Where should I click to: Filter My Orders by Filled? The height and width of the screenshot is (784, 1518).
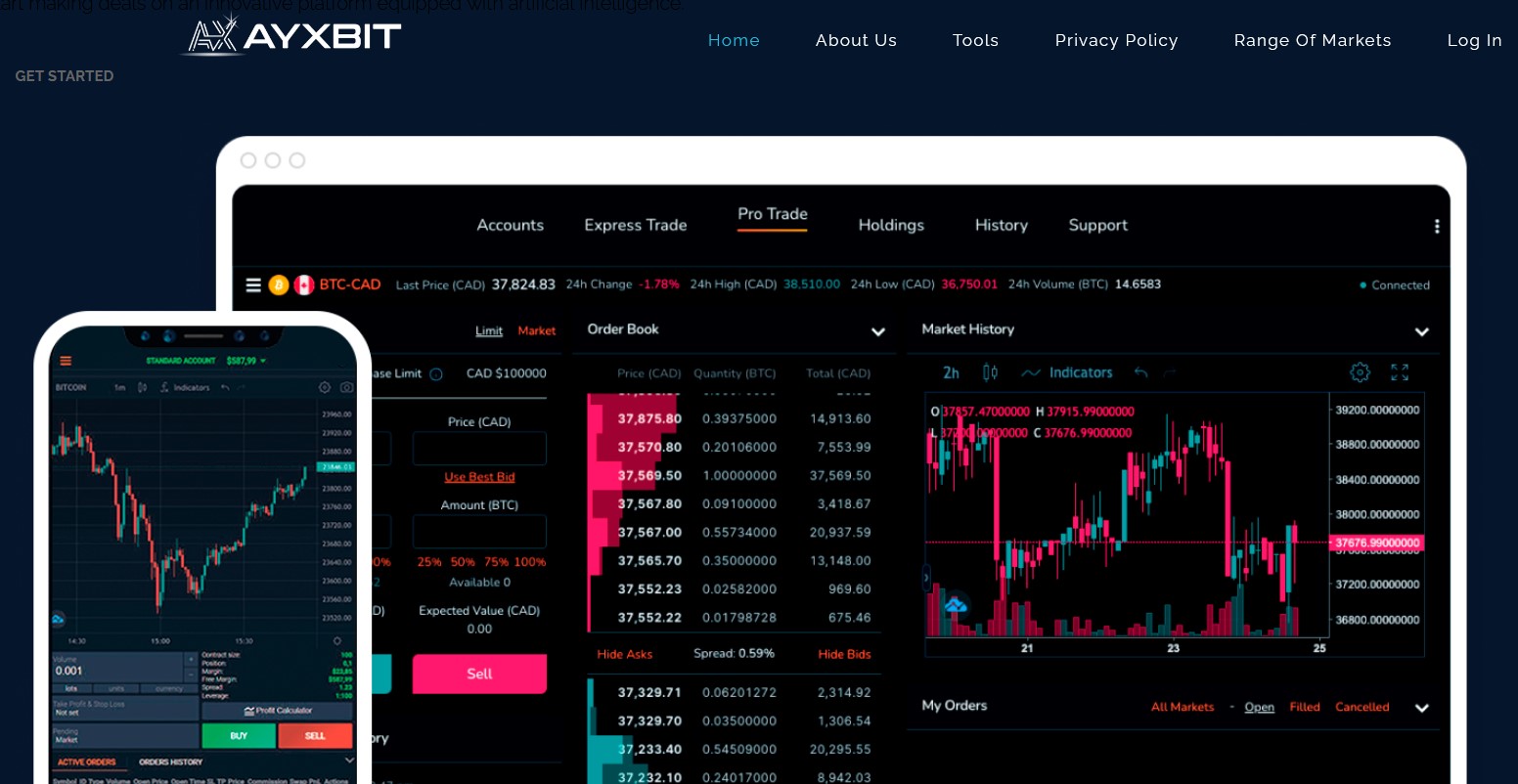(x=1305, y=707)
